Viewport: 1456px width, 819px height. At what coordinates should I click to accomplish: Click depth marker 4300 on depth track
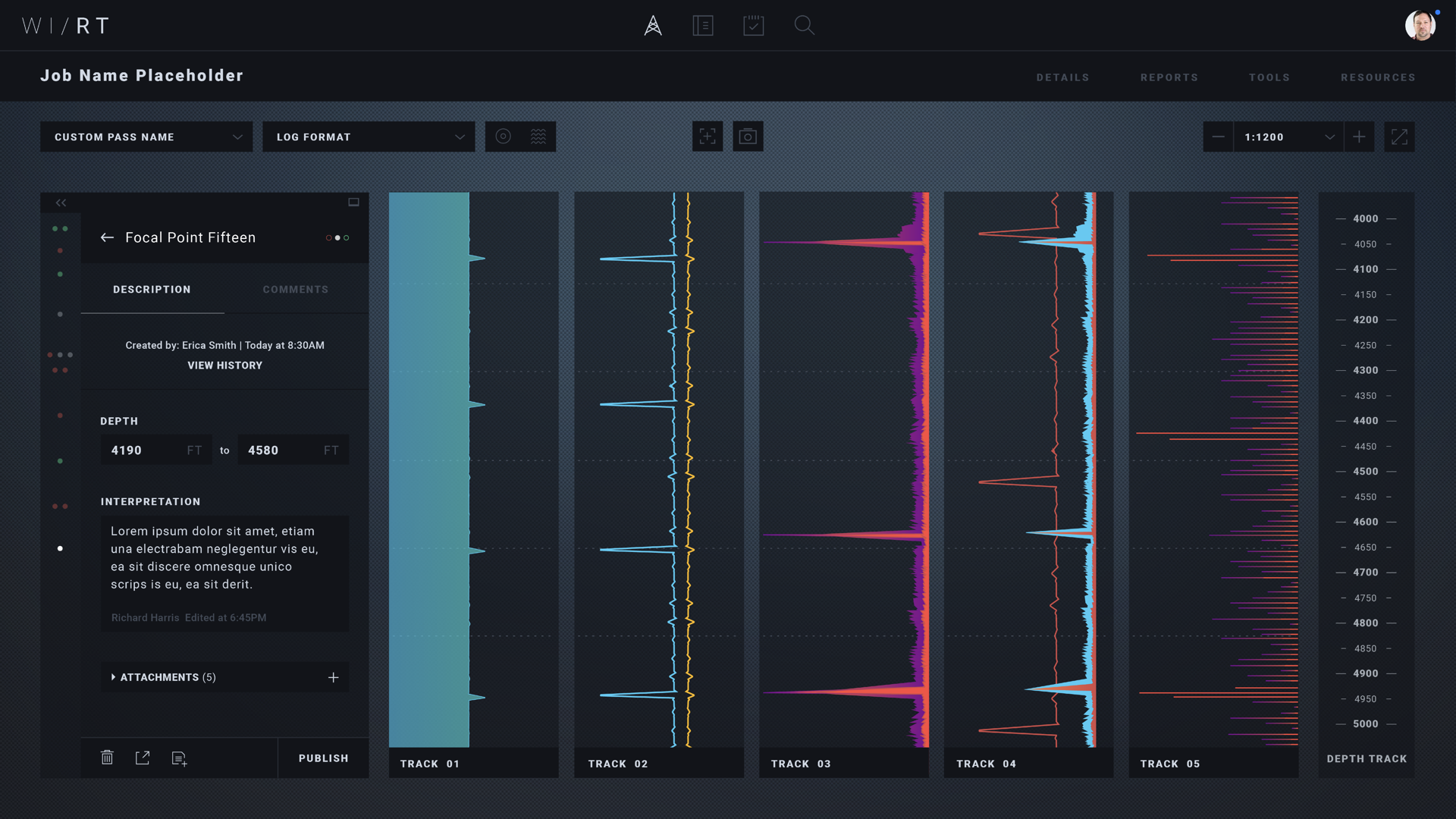(1366, 371)
